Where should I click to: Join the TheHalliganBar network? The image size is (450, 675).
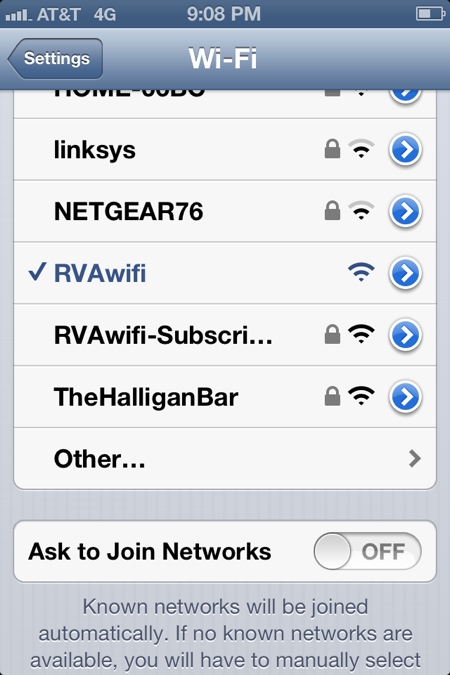click(x=225, y=396)
